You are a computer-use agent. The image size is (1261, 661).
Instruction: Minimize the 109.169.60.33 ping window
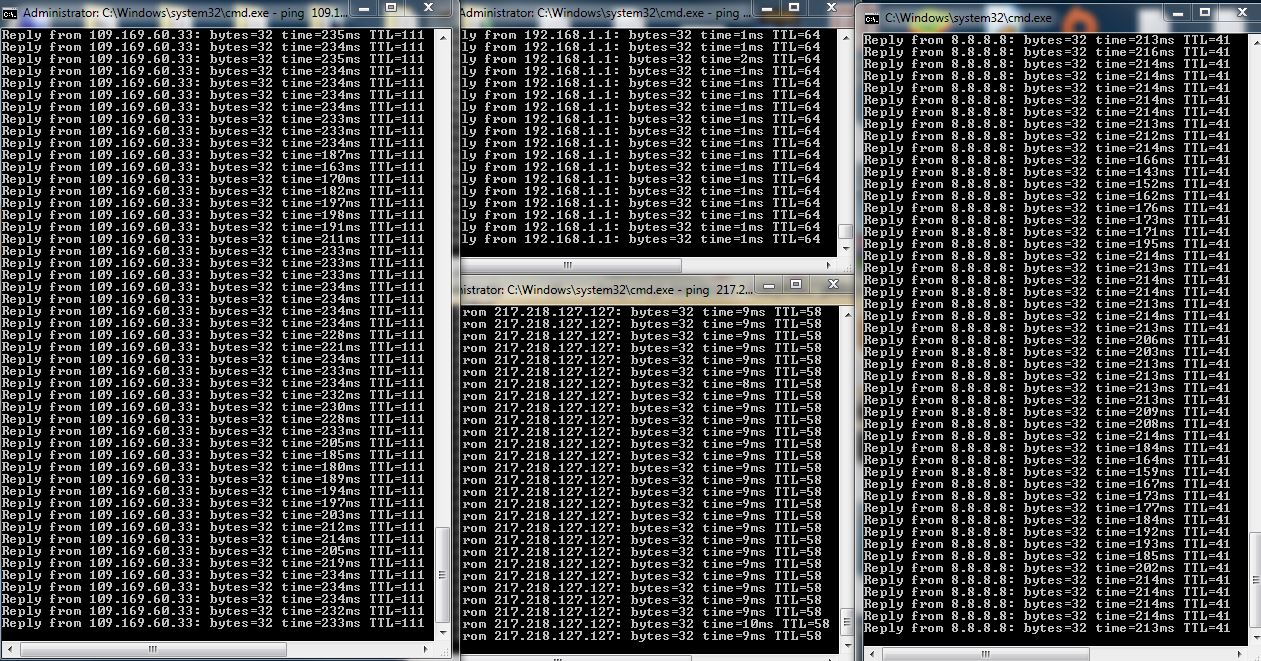[362, 7]
